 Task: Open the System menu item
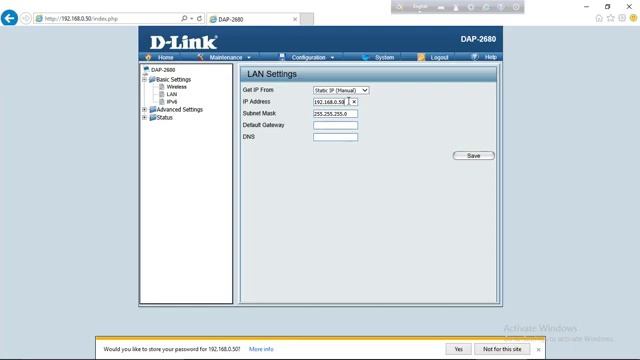click(x=378, y=58)
